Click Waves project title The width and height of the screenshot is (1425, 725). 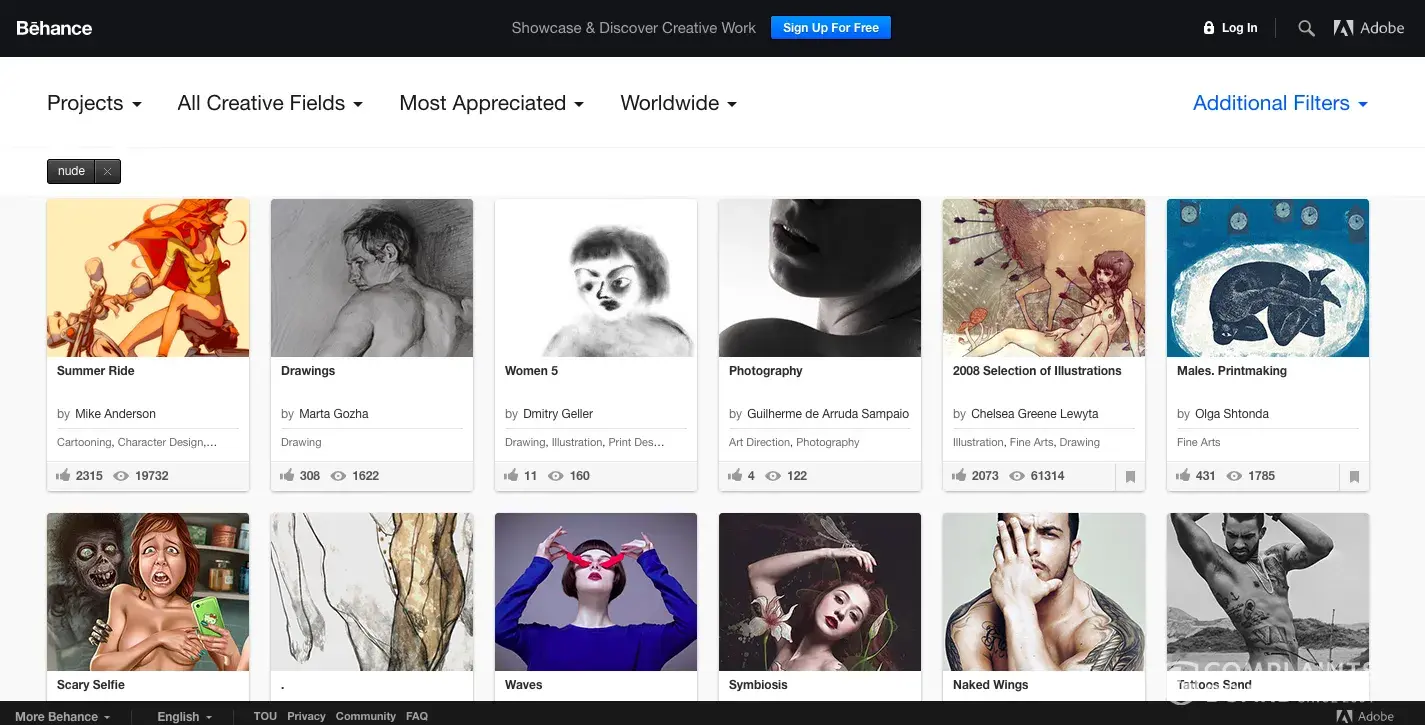[x=524, y=685]
